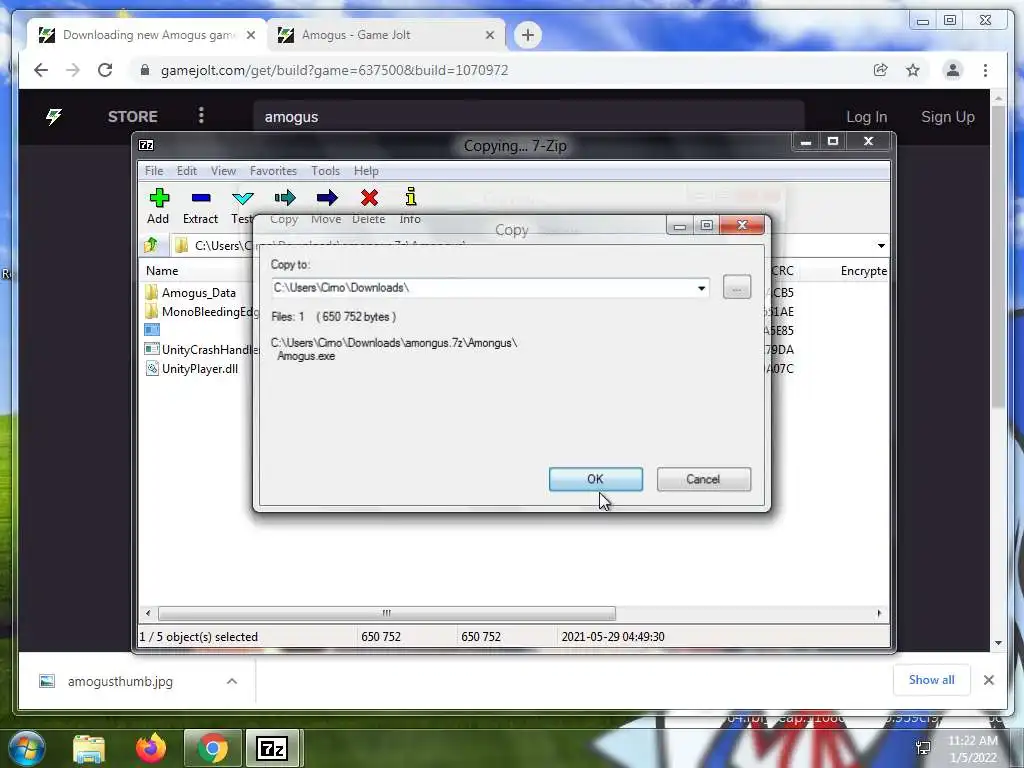This screenshot has height=768, width=1024.
Task: Select the UnityPlayer.dll file
Action: click(191, 368)
